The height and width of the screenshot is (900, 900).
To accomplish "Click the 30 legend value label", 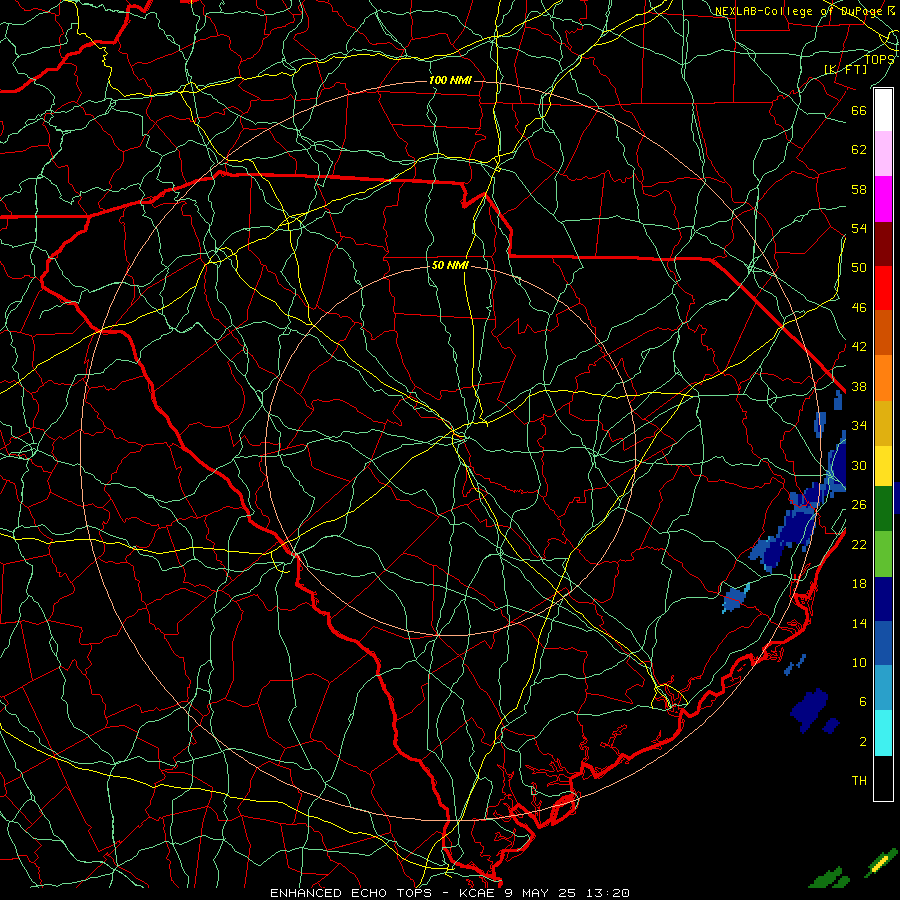I will click(859, 465).
